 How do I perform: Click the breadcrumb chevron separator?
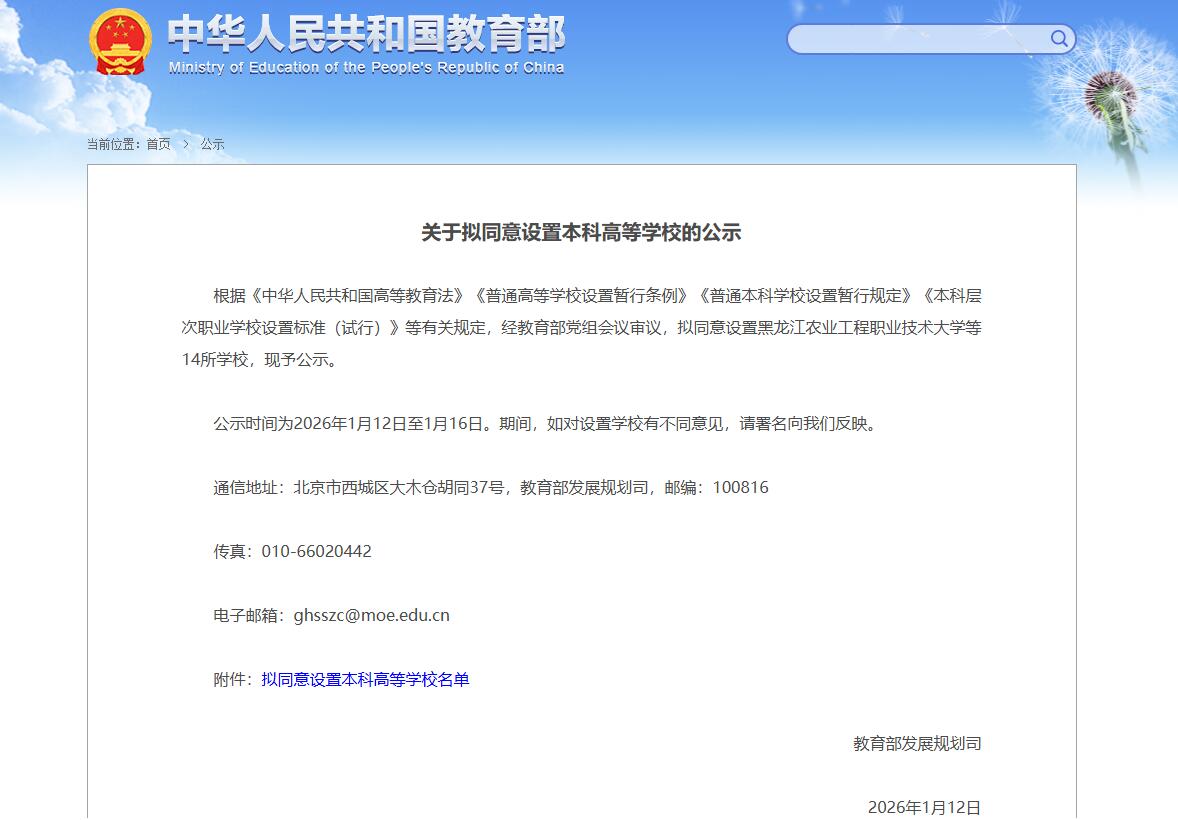coord(185,144)
